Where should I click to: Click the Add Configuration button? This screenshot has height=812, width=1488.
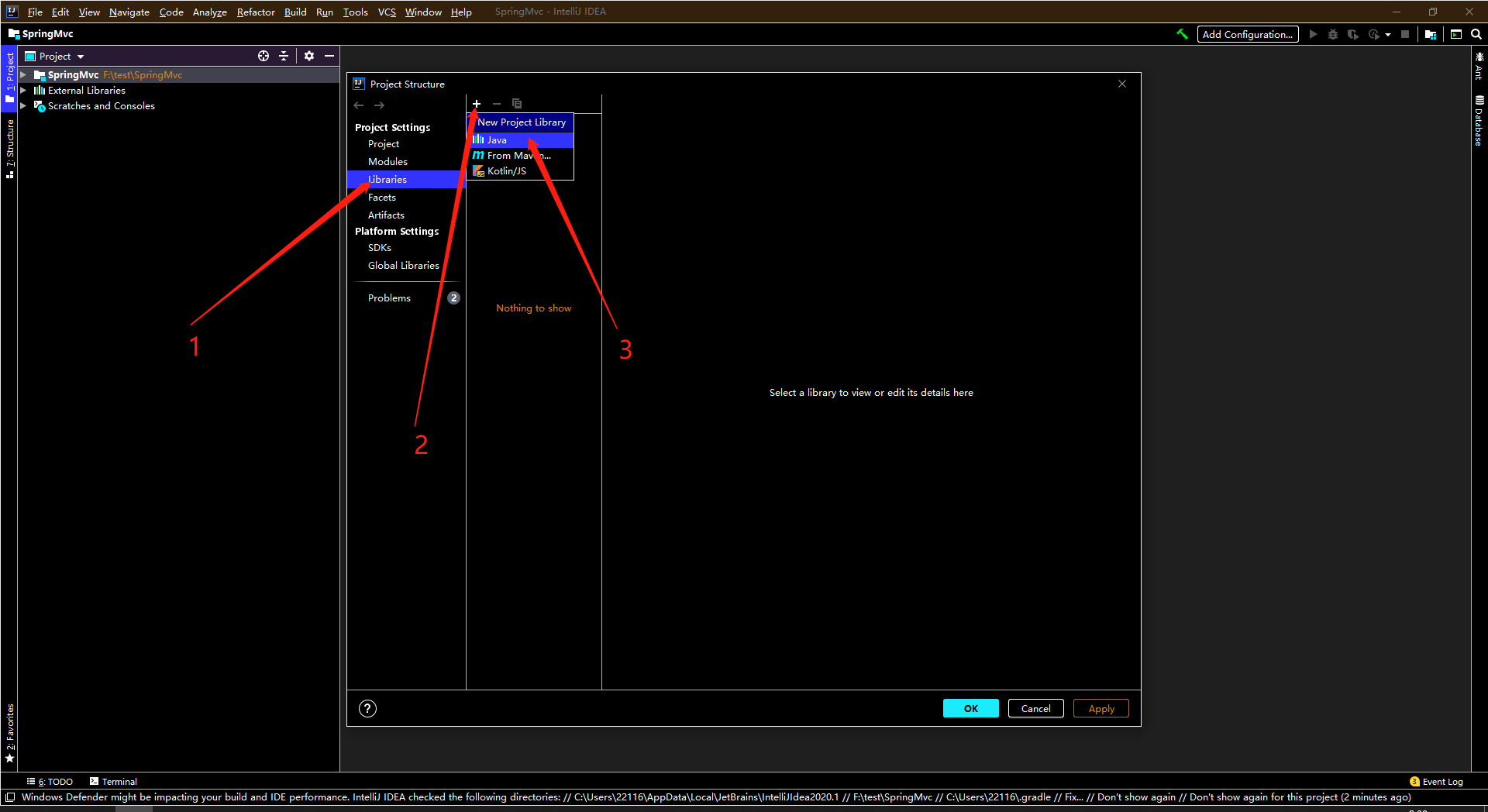pyautogui.click(x=1247, y=34)
